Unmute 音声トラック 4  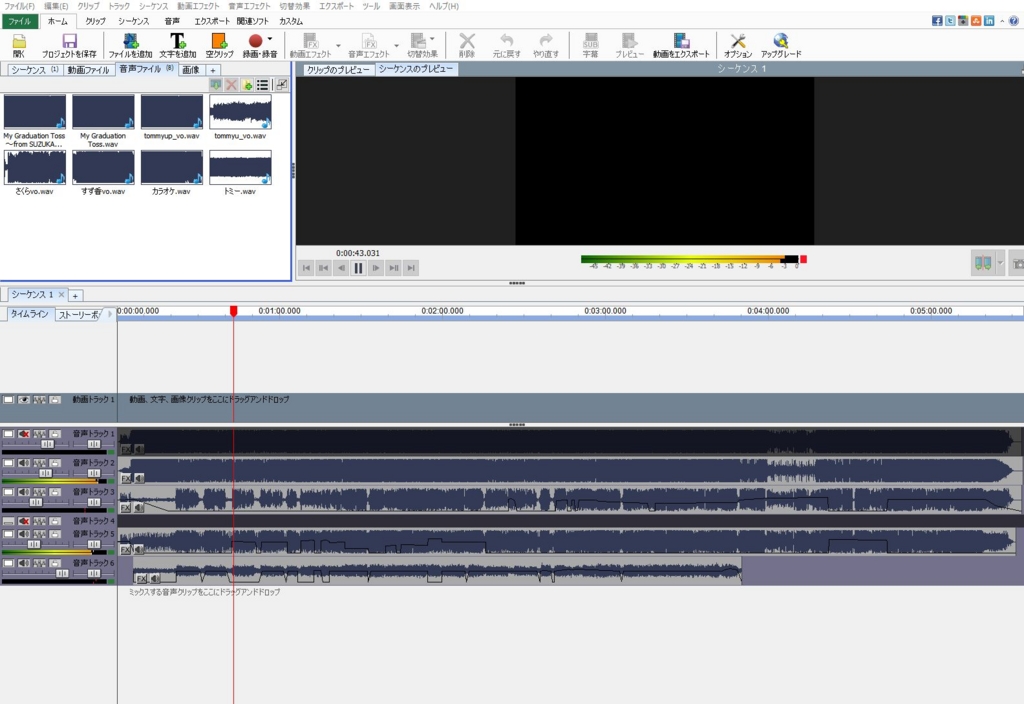[24, 521]
